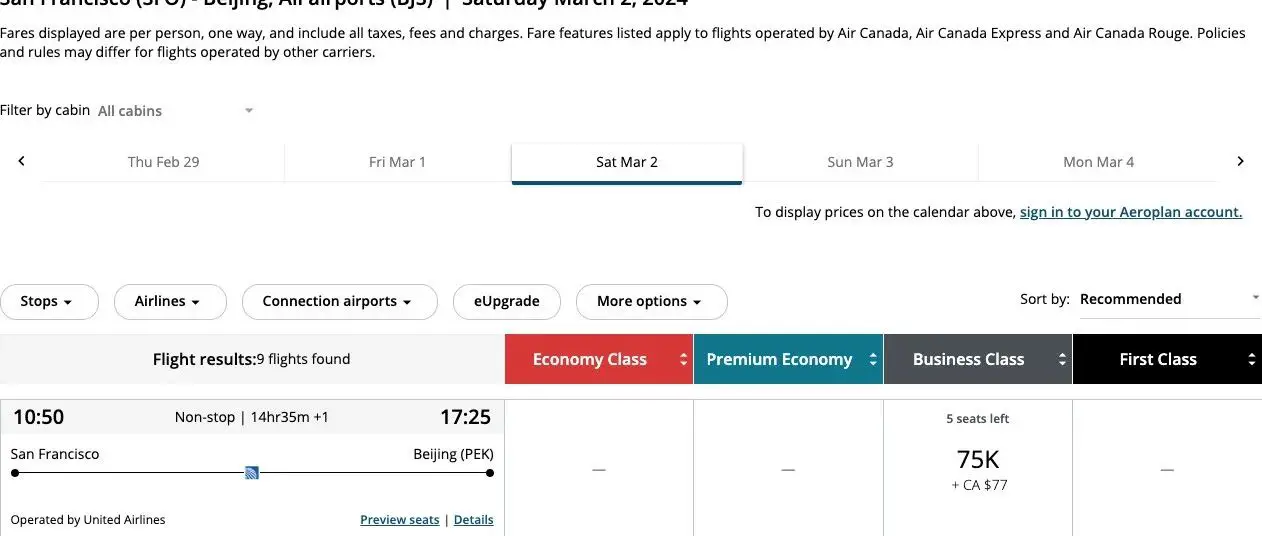Expand the Stops filter
The width and height of the screenshot is (1262, 536).
(x=48, y=302)
